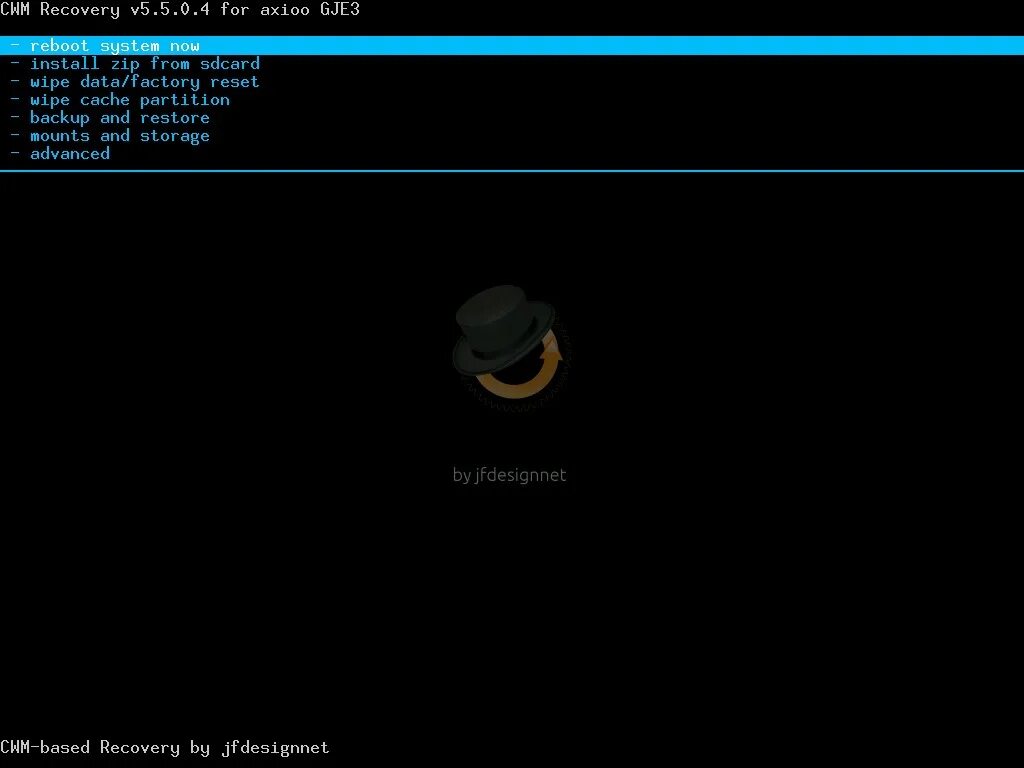Open 'mounts and storage' menu

click(x=110, y=136)
